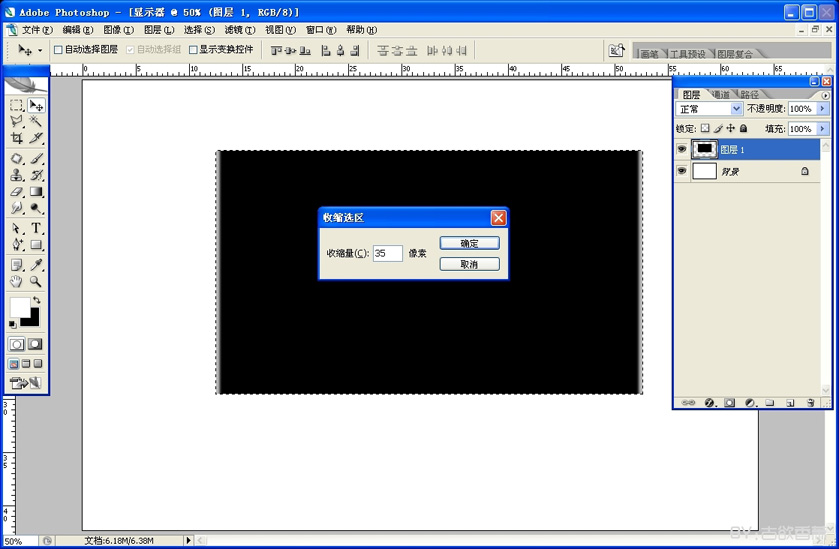Open 图像 menu

[118, 30]
